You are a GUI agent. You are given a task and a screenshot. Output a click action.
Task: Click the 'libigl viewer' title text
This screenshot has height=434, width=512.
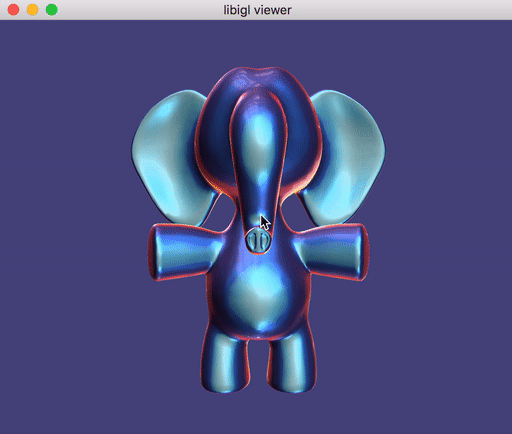point(257,10)
